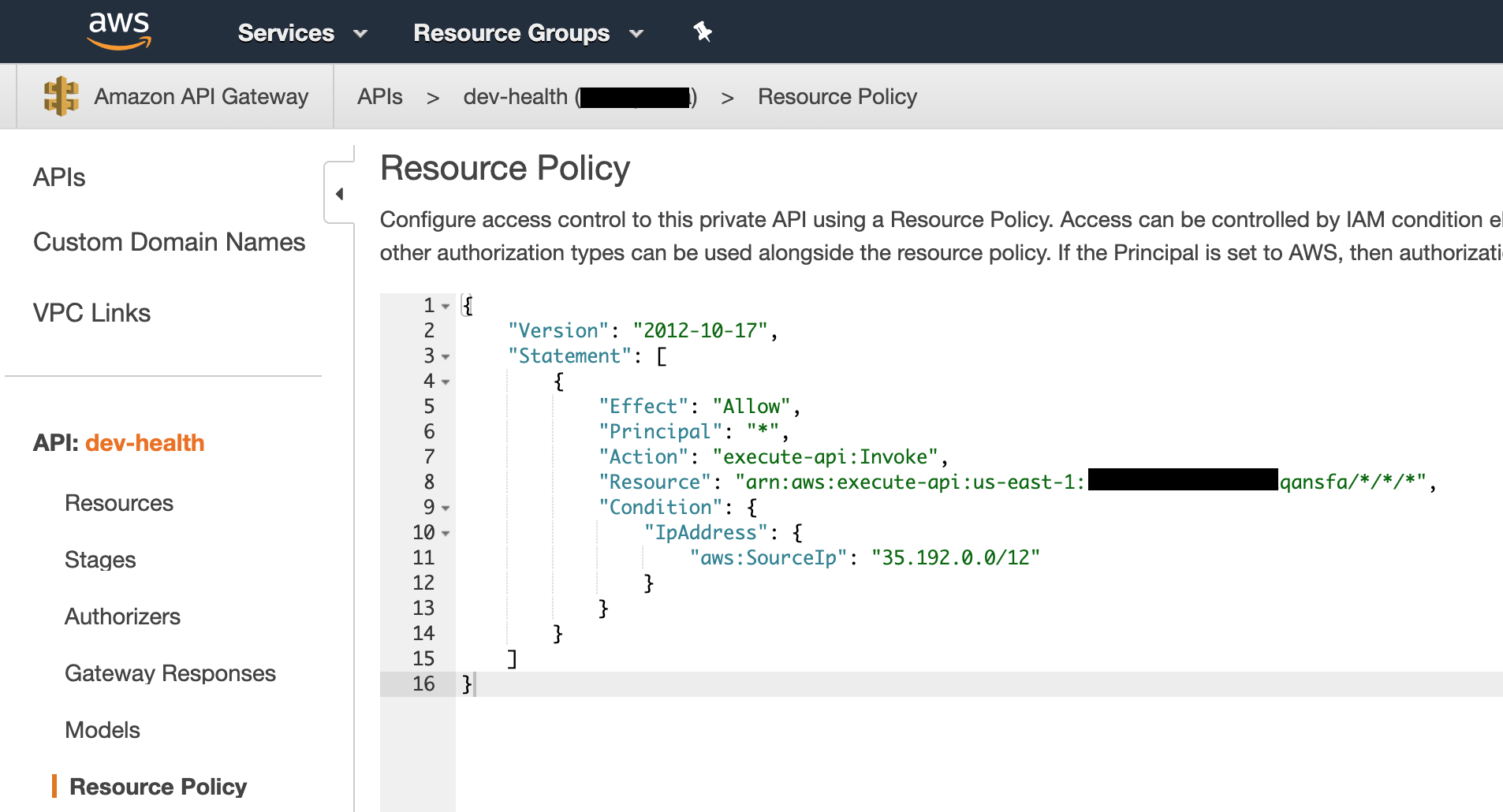Open the Resource Groups dropdown
The height and width of the screenshot is (812, 1503).
pos(528,33)
